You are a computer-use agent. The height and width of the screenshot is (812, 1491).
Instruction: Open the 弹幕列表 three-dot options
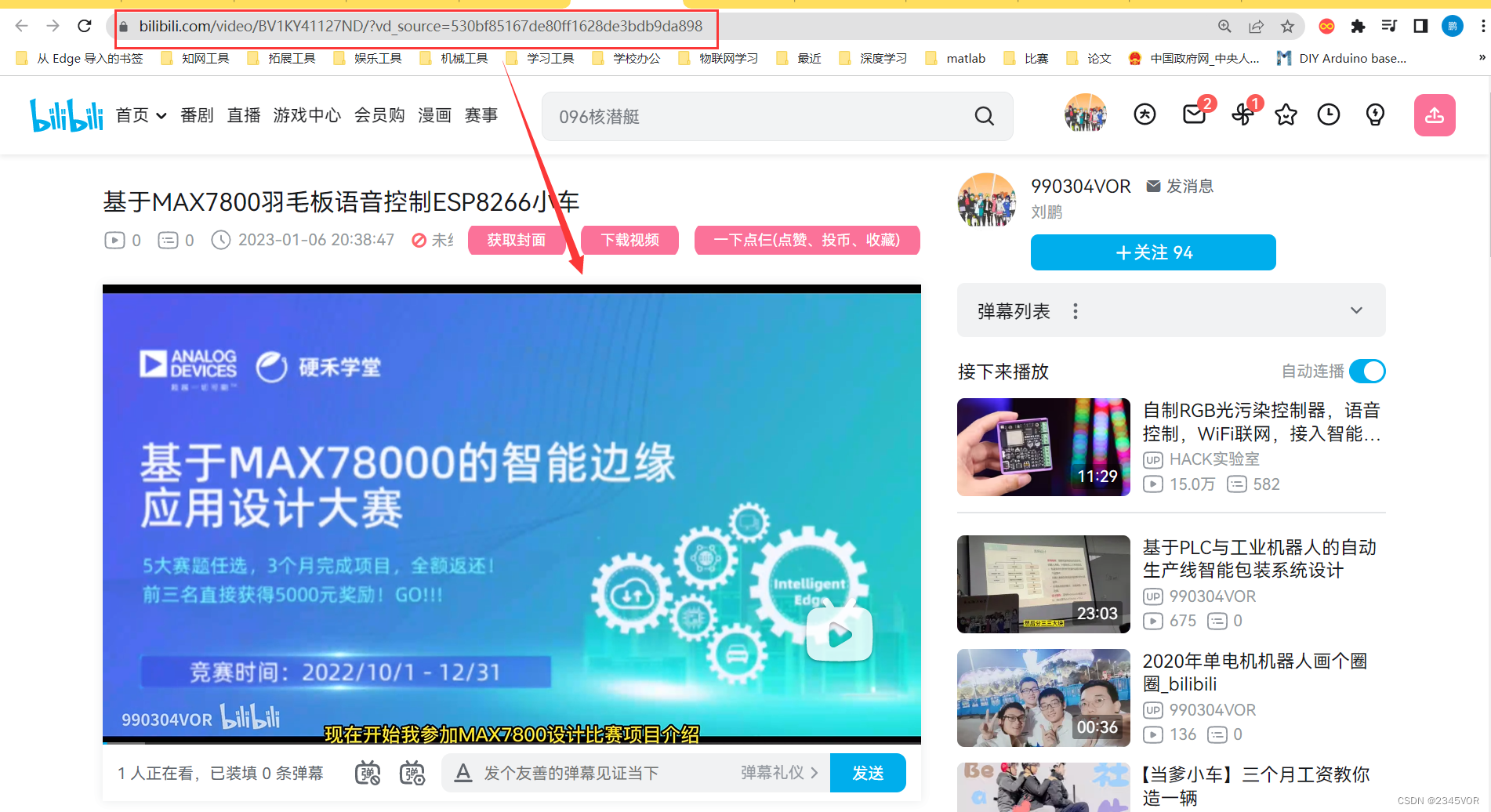pos(1076,311)
